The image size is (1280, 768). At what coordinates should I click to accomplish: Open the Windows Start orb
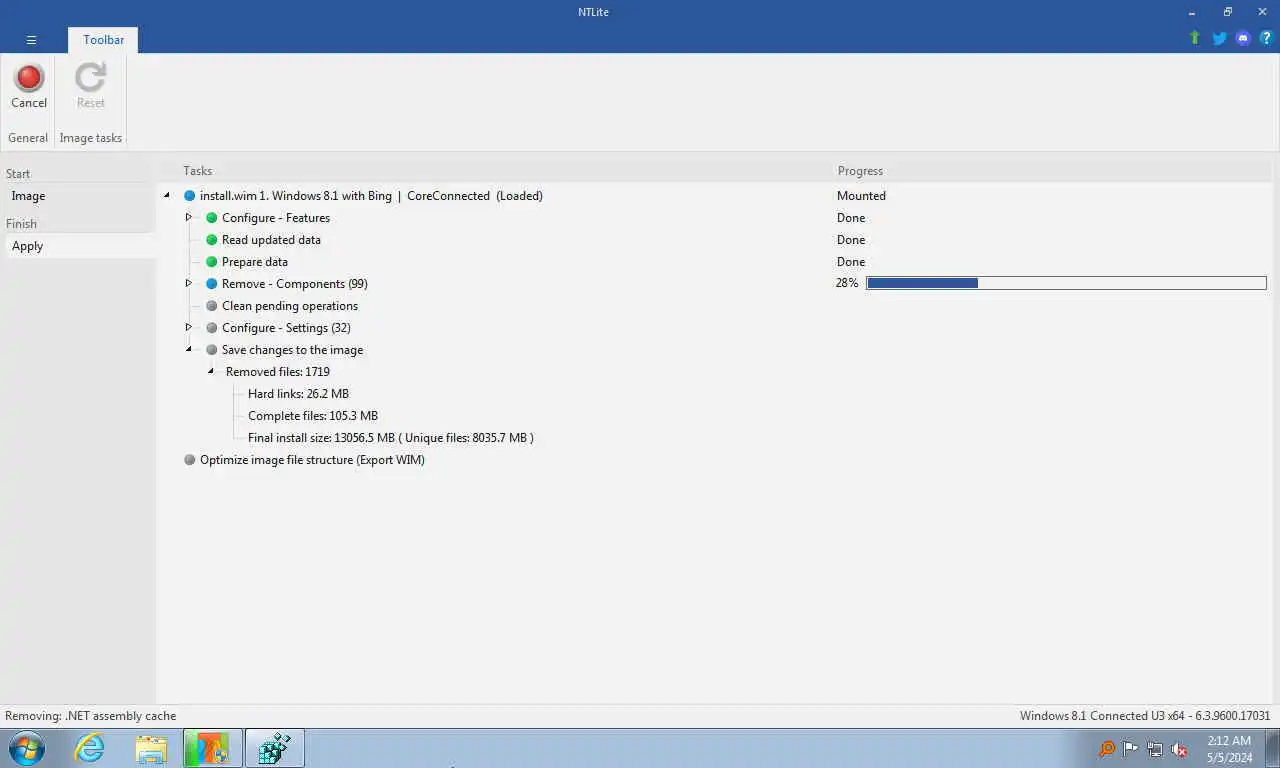pyautogui.click(x=27, y=748)
